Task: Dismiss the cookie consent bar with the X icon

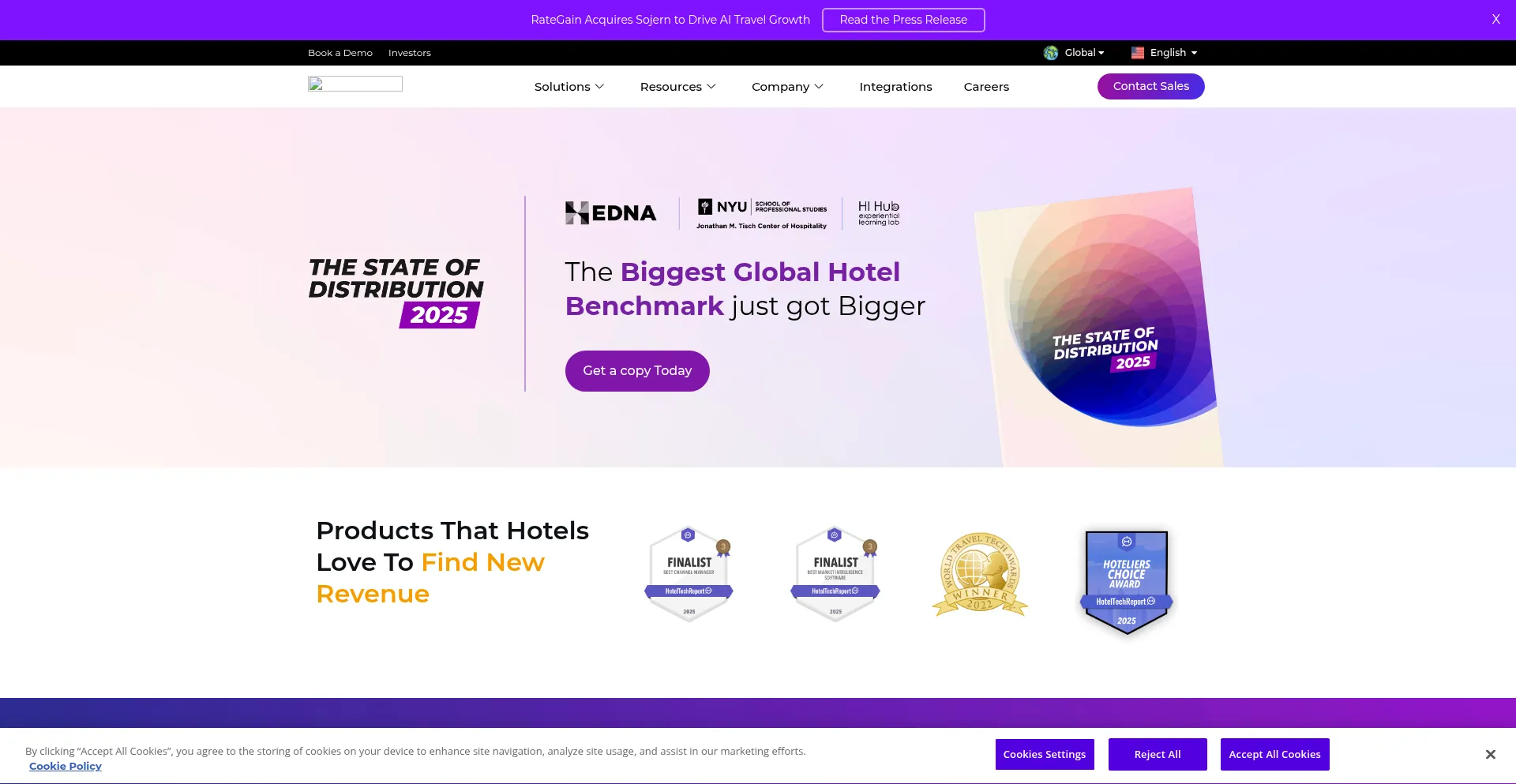Action: [1491, 755]
